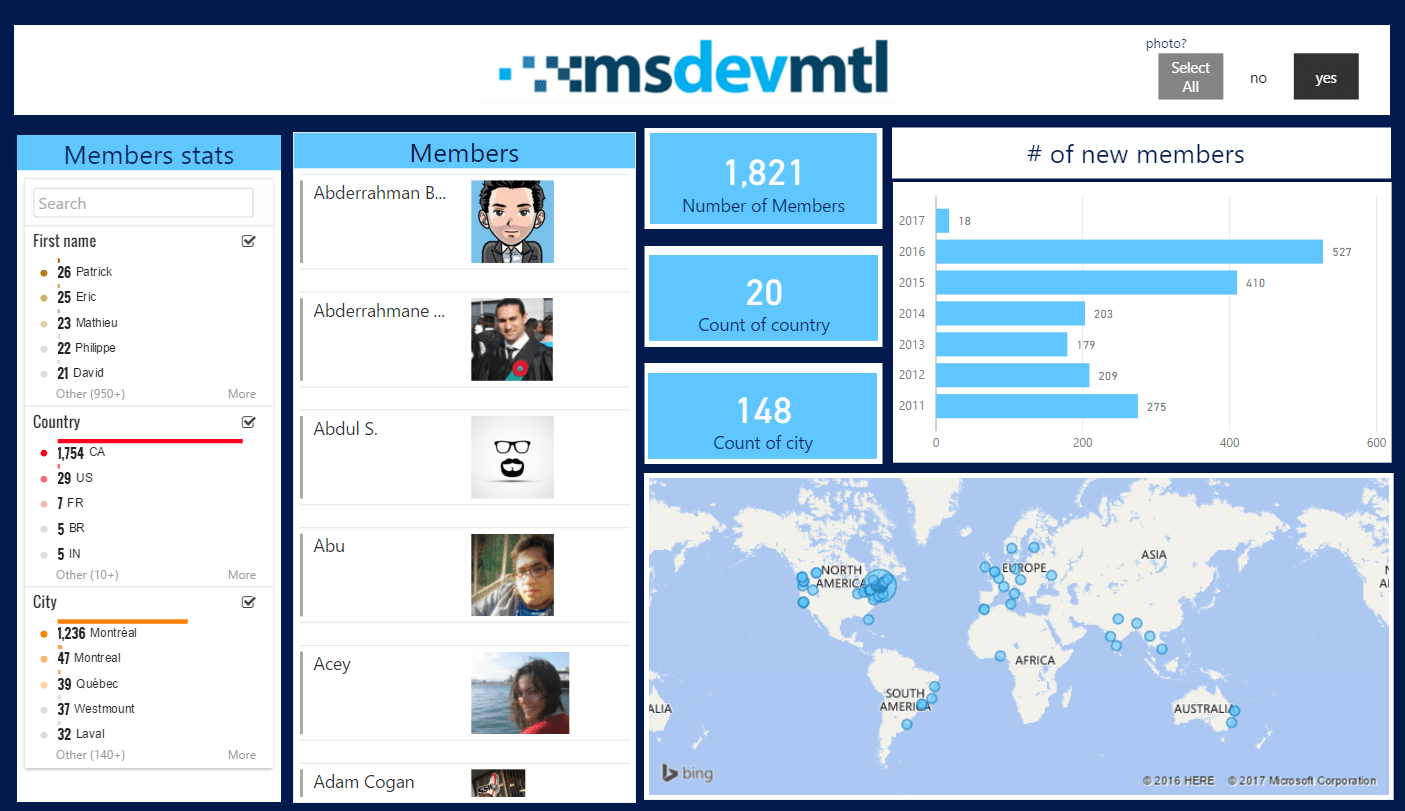
Task: Click the Bing logo on the map
Action: [x=687, y=773]
